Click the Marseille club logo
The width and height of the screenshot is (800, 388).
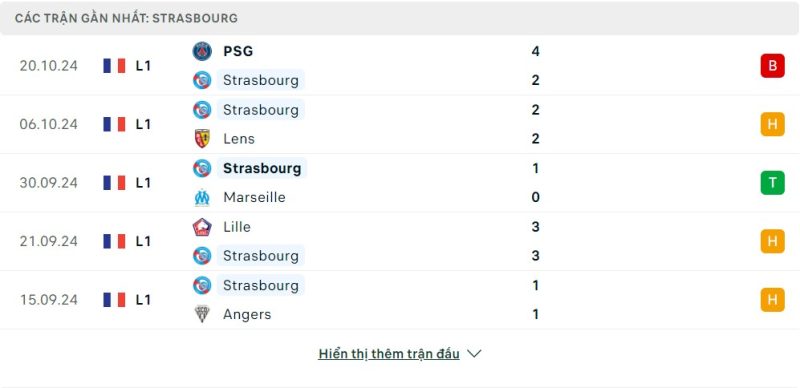(202, 197)
